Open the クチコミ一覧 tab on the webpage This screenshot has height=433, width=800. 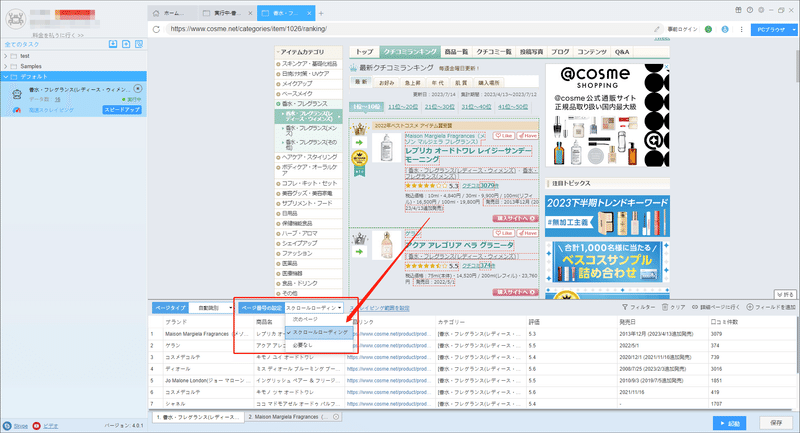coord(494,52)
